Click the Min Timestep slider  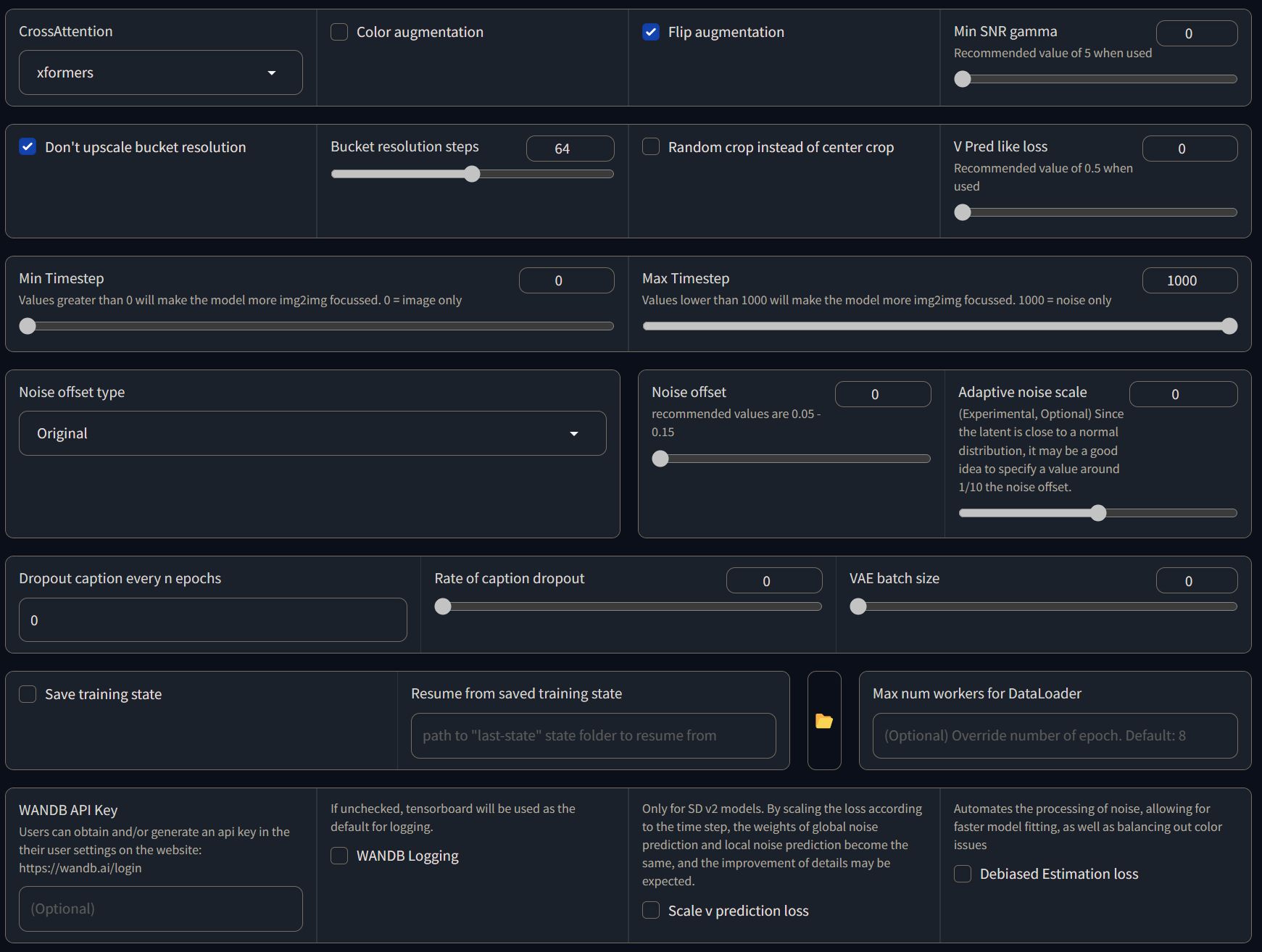click(x=316, y=326)
